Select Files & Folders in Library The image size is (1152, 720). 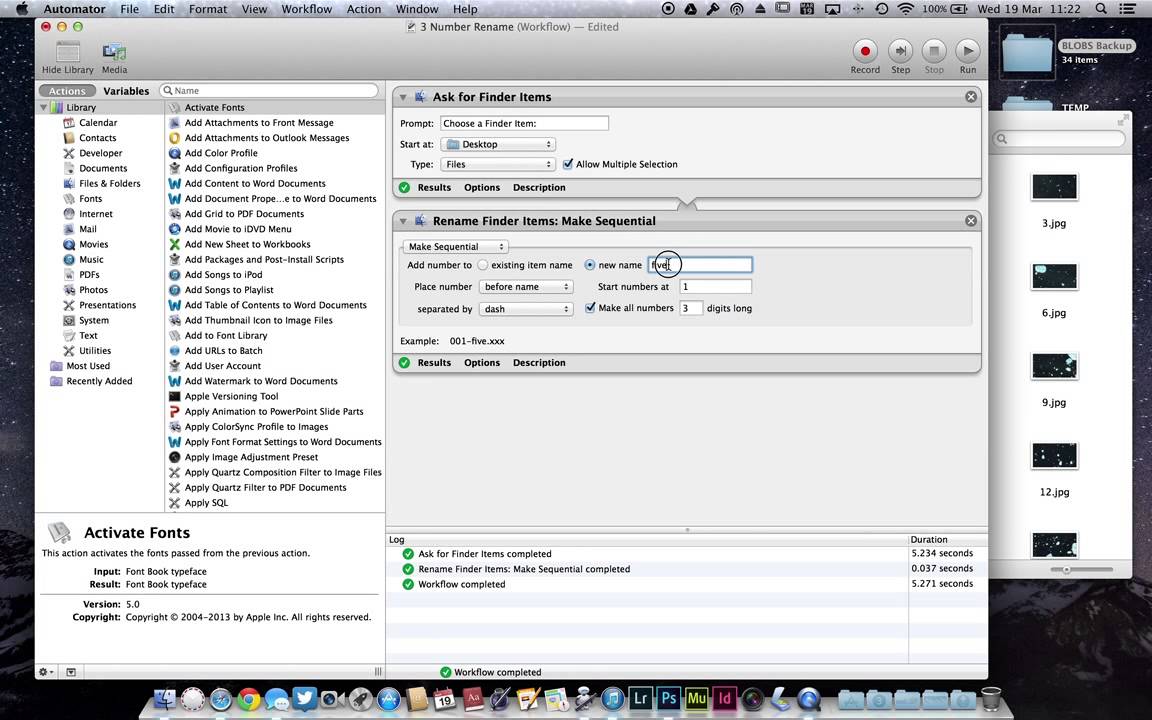[x=109, y=184]
